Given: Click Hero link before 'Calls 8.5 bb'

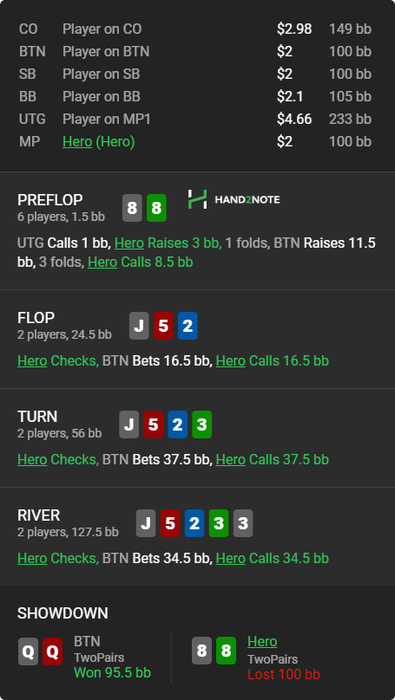Looking at the screenshot, I should [x=102, y=262].
